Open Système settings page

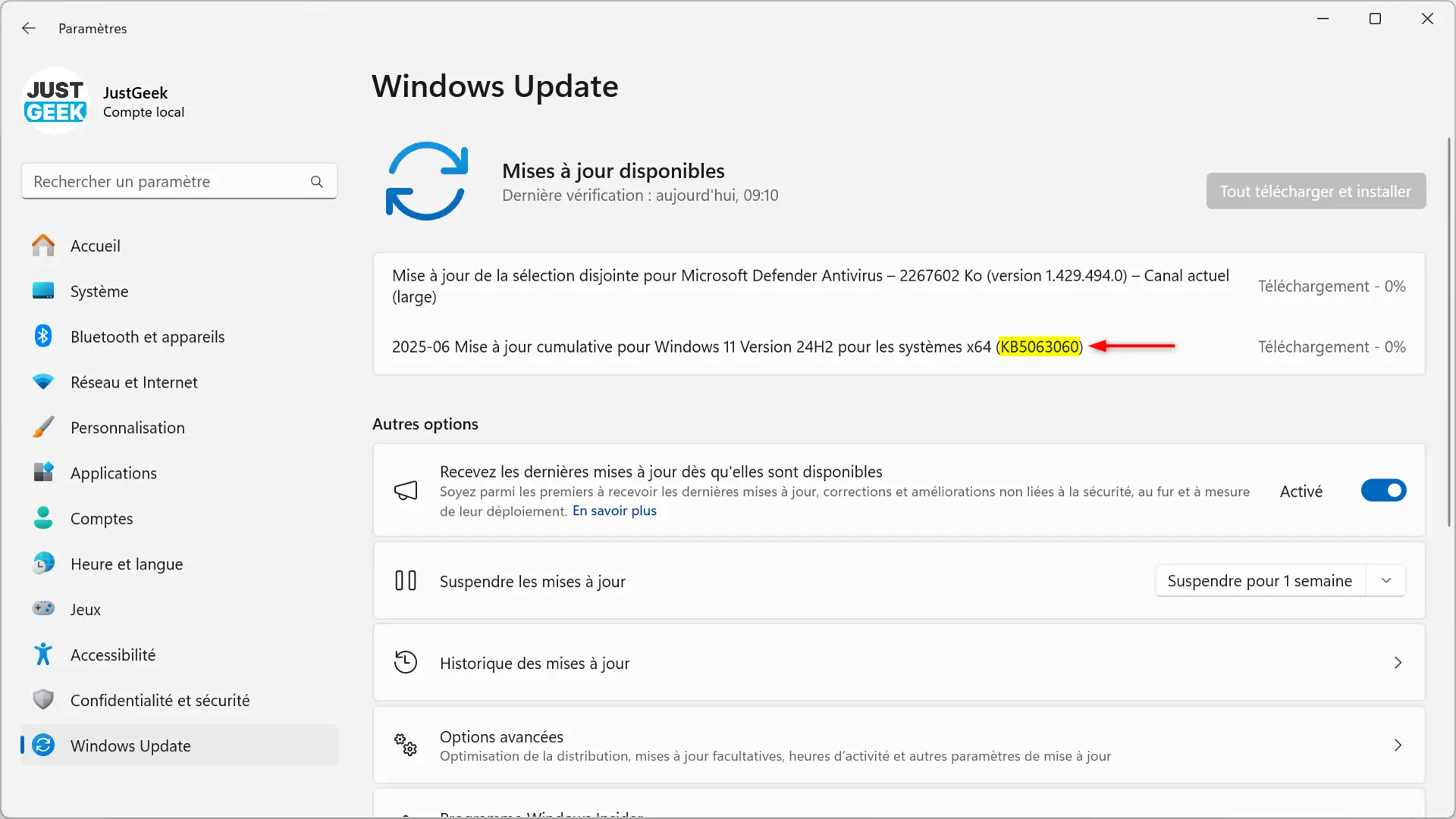coord(179,291)
